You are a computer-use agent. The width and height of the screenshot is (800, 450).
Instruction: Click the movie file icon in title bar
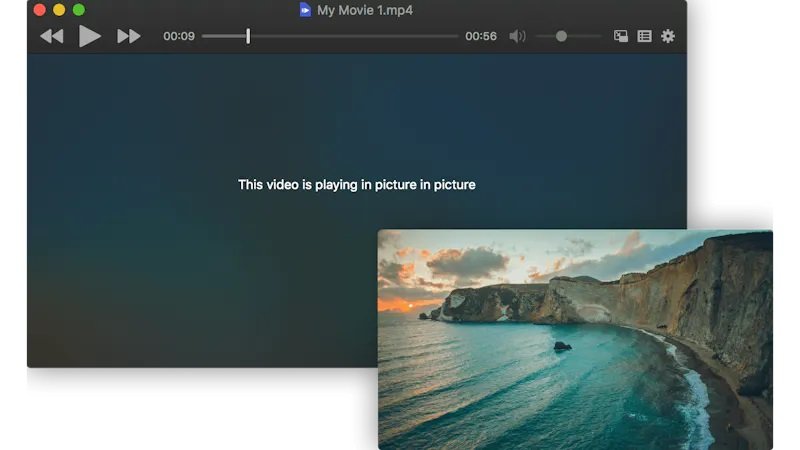(x=305, y=10)
